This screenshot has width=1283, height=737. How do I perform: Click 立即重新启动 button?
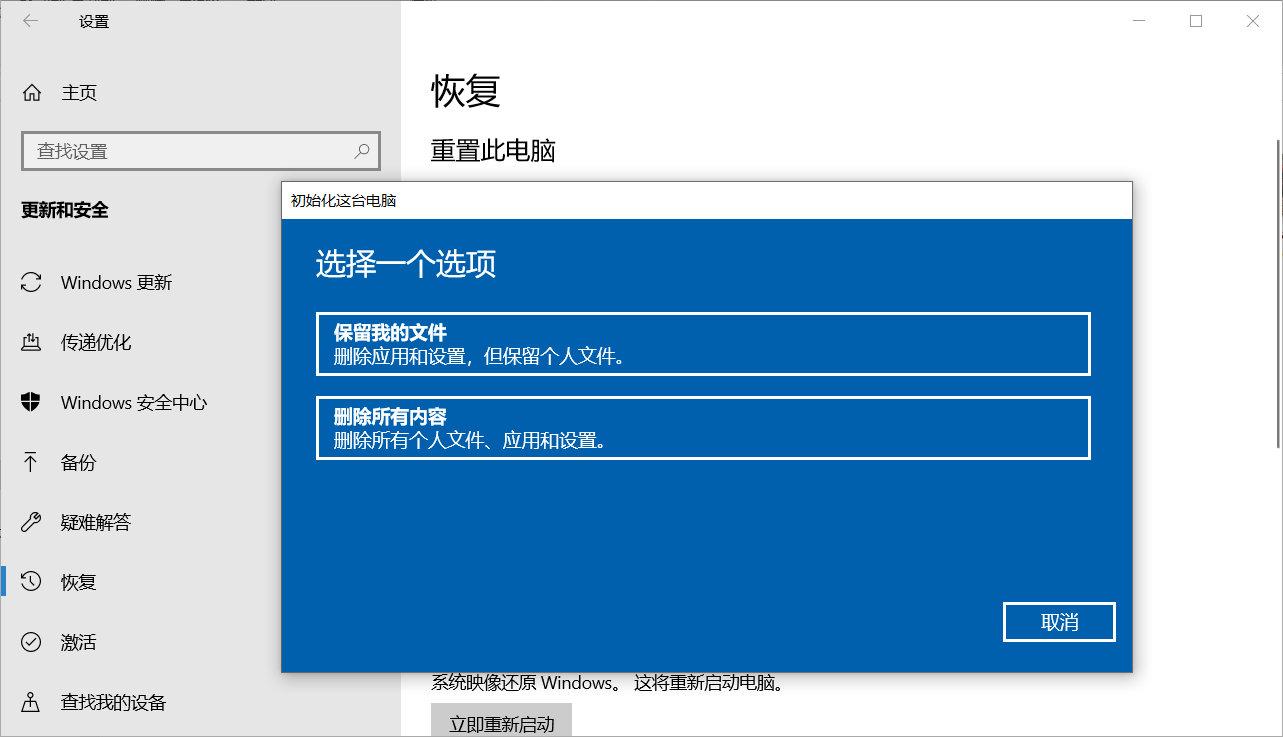point(501,721)
